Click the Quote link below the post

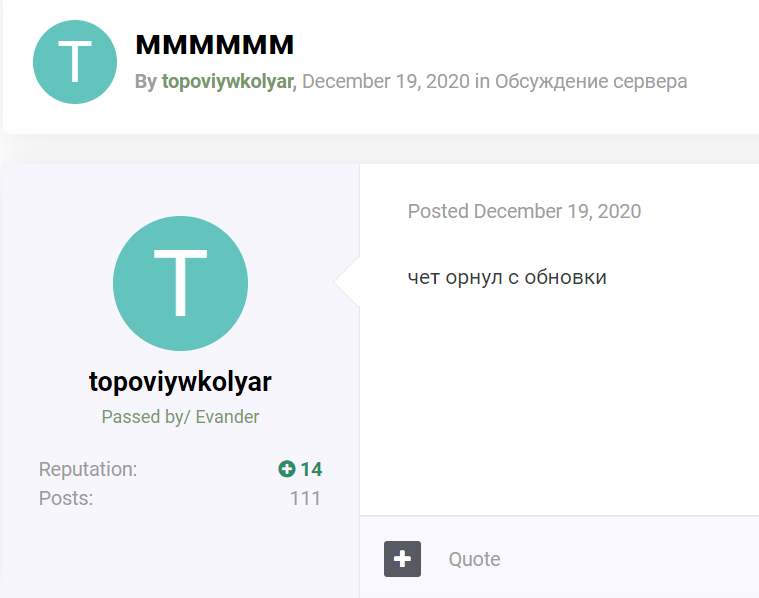click(x=474, y=559)
